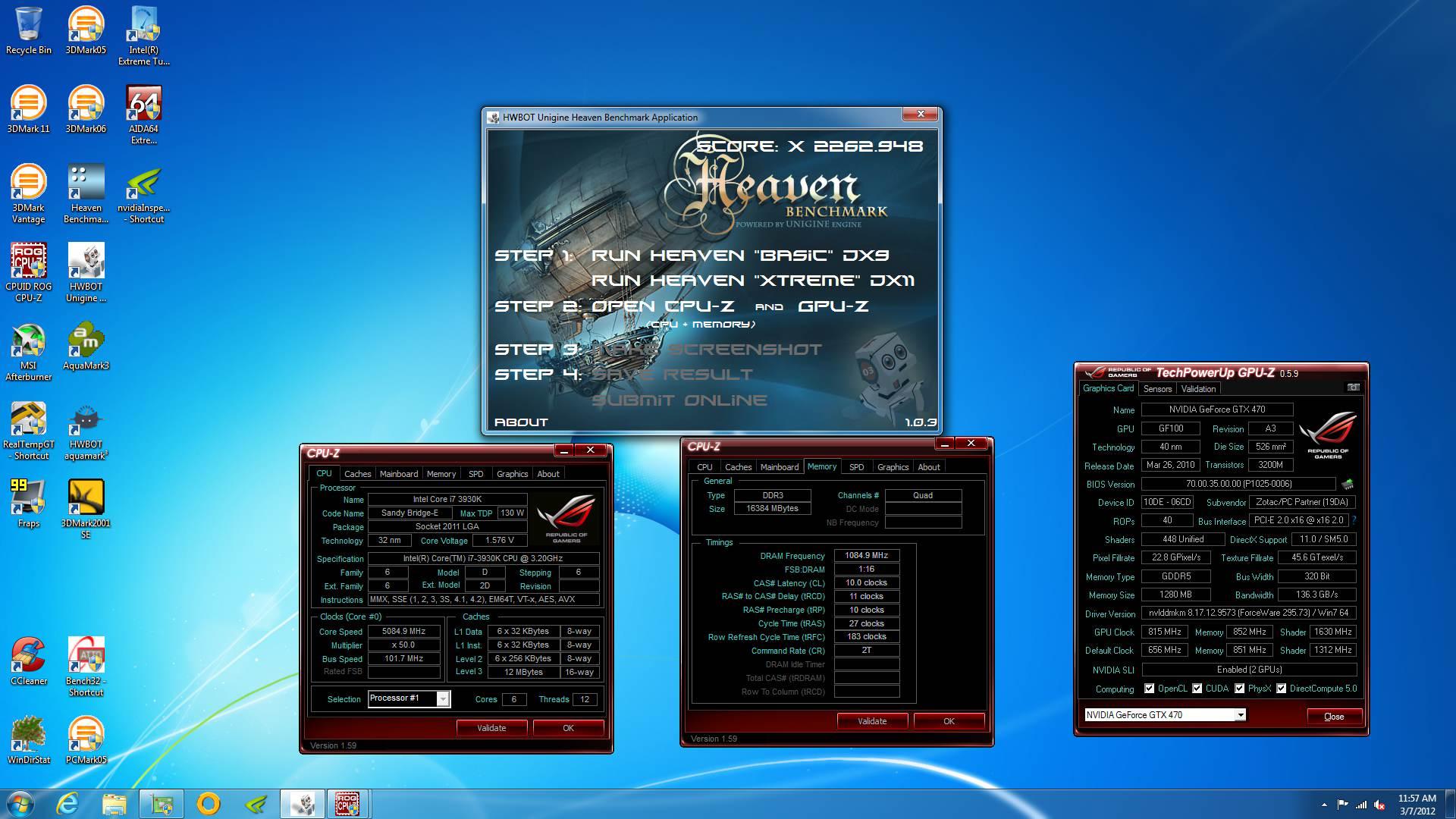Viewport: 1456px width, 819px height.
Task: Launch WinDirStat from the desktop
Action: tap(28, 740)
